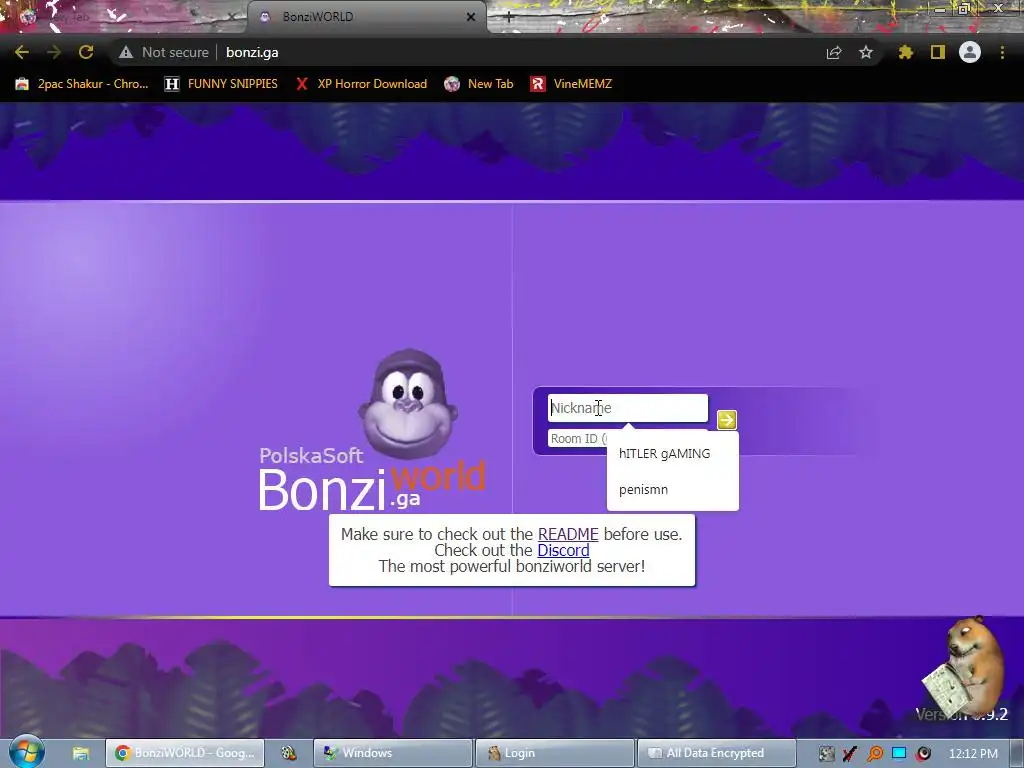1024x768 pixels.
Task: Switch to the BonziWORLD tab
Action: [366, 17]
